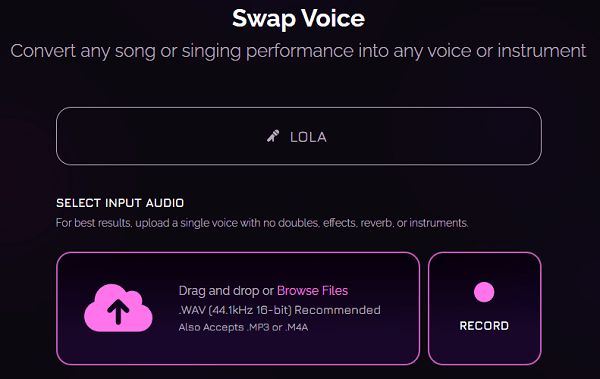Open the Browse Files link
The image size is (600, 379).
coord(312,291)
